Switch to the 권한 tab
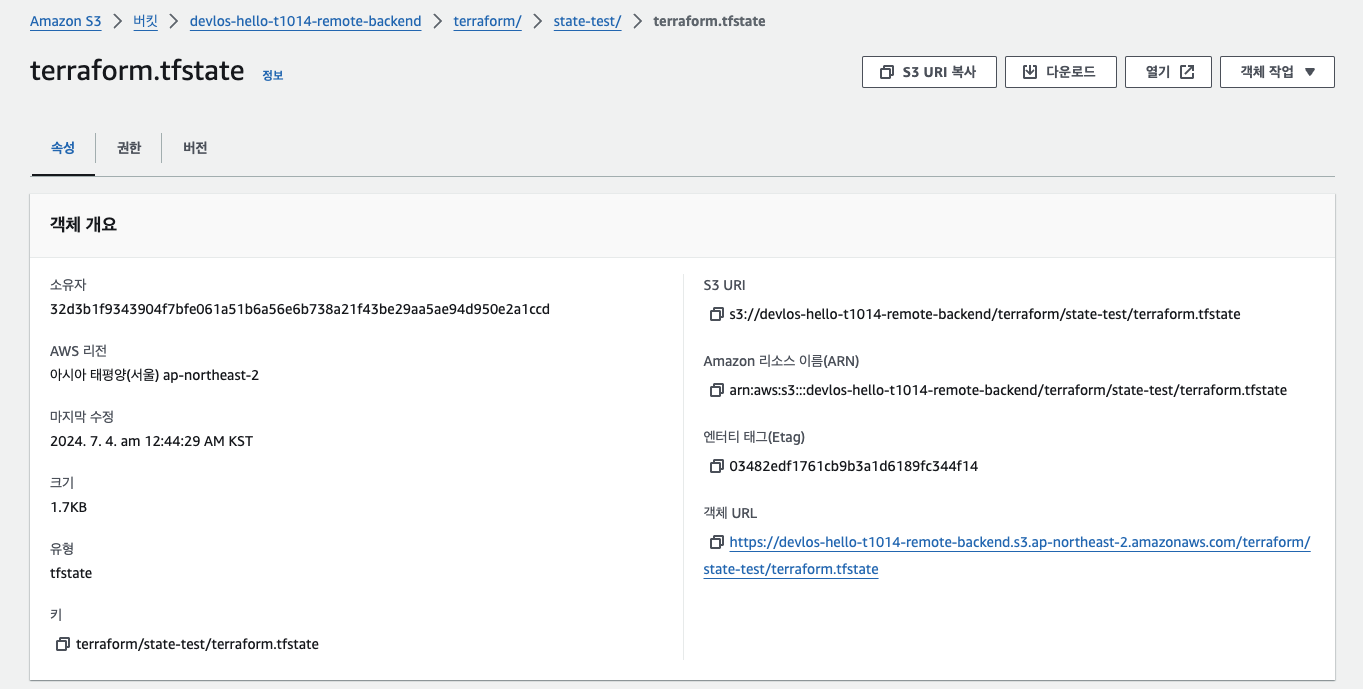 pos(129,148)
